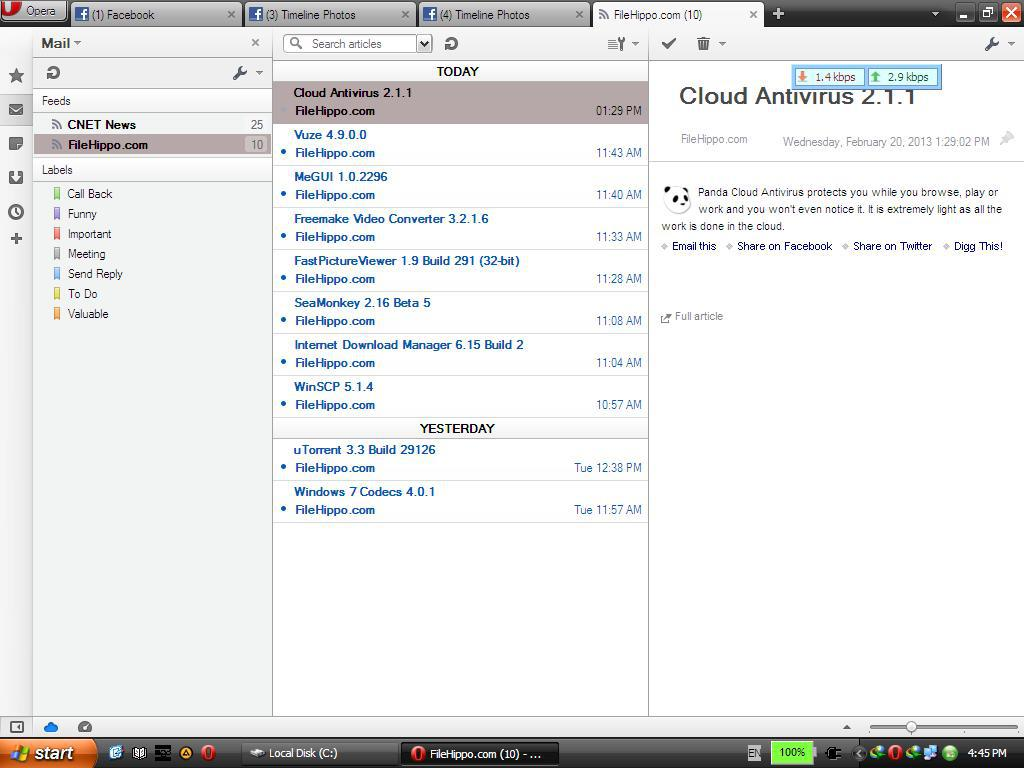Open FastPictureViewer 1.9 Build 291 article
1024x768 pixels.
(460, 270)
